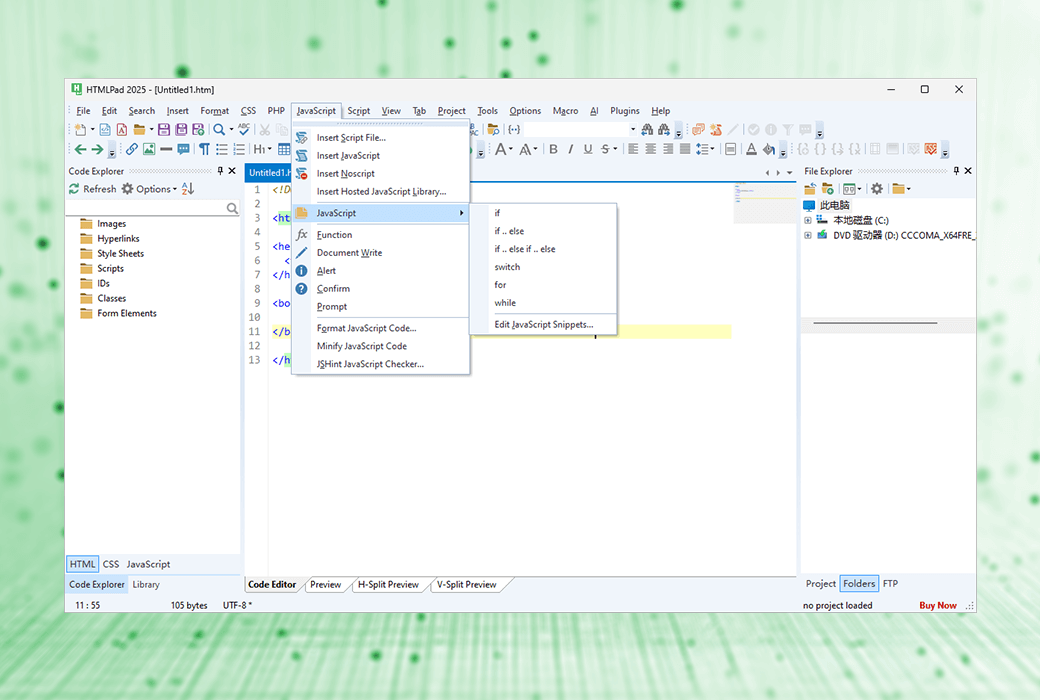The height and width of the screenshot is (700, 1040).
Task: Select the 'switch' snippet
Action: [543, 267]
